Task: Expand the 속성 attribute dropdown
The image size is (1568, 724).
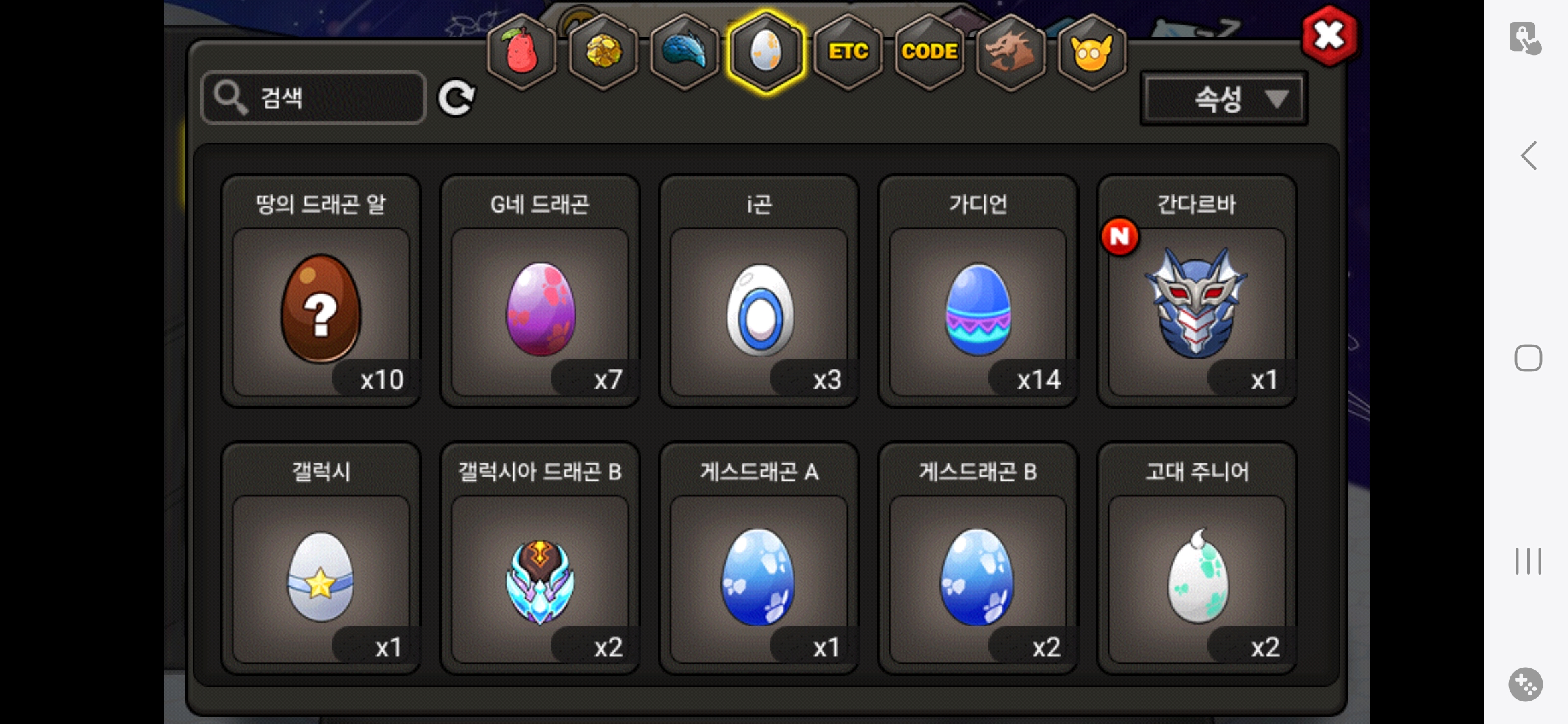Action: click(x=1224, y=99)
